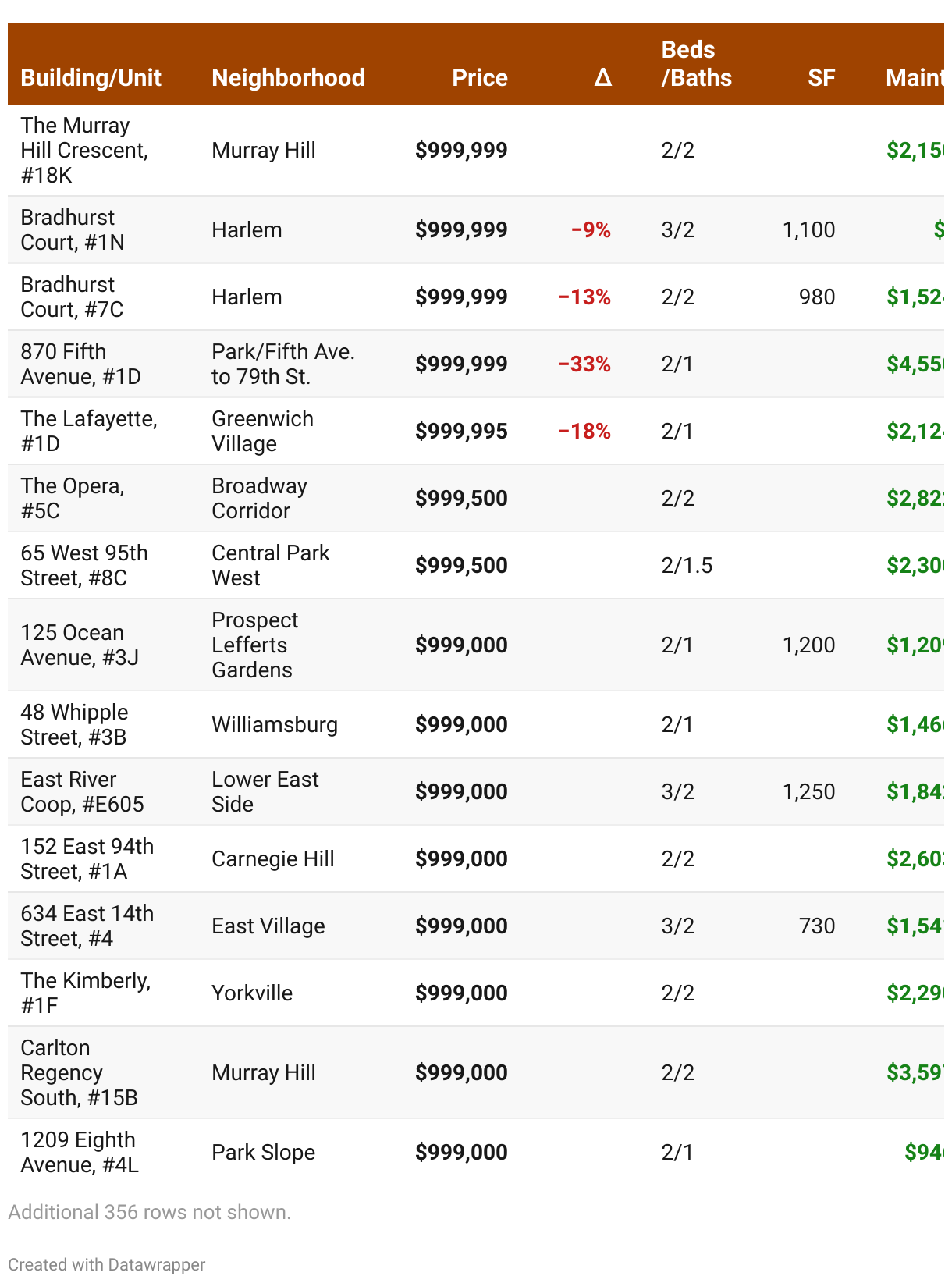Select the East River Coop #E605 cell
Viewport: 952px width, 1283px height.
pyautogui.click(x=82, y=791)
